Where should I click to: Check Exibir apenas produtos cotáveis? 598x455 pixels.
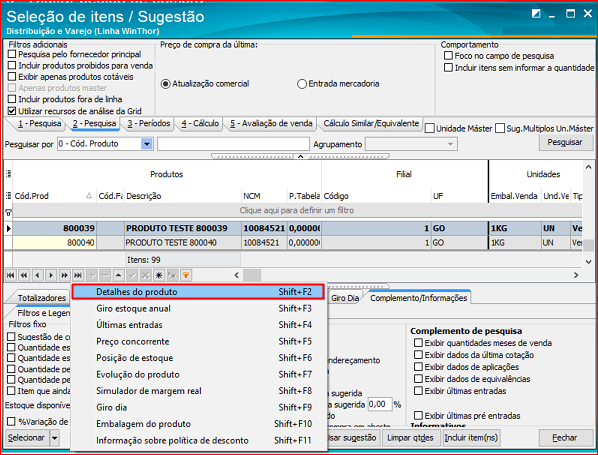tap(12, 77)
